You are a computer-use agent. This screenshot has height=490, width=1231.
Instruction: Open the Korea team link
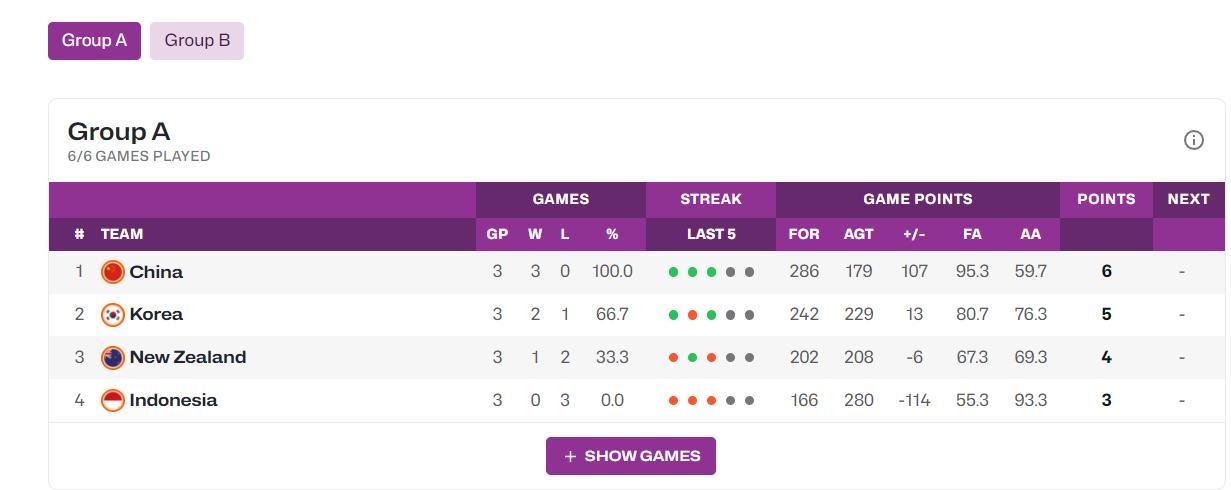pyautogui.click(x=156, y=315)
